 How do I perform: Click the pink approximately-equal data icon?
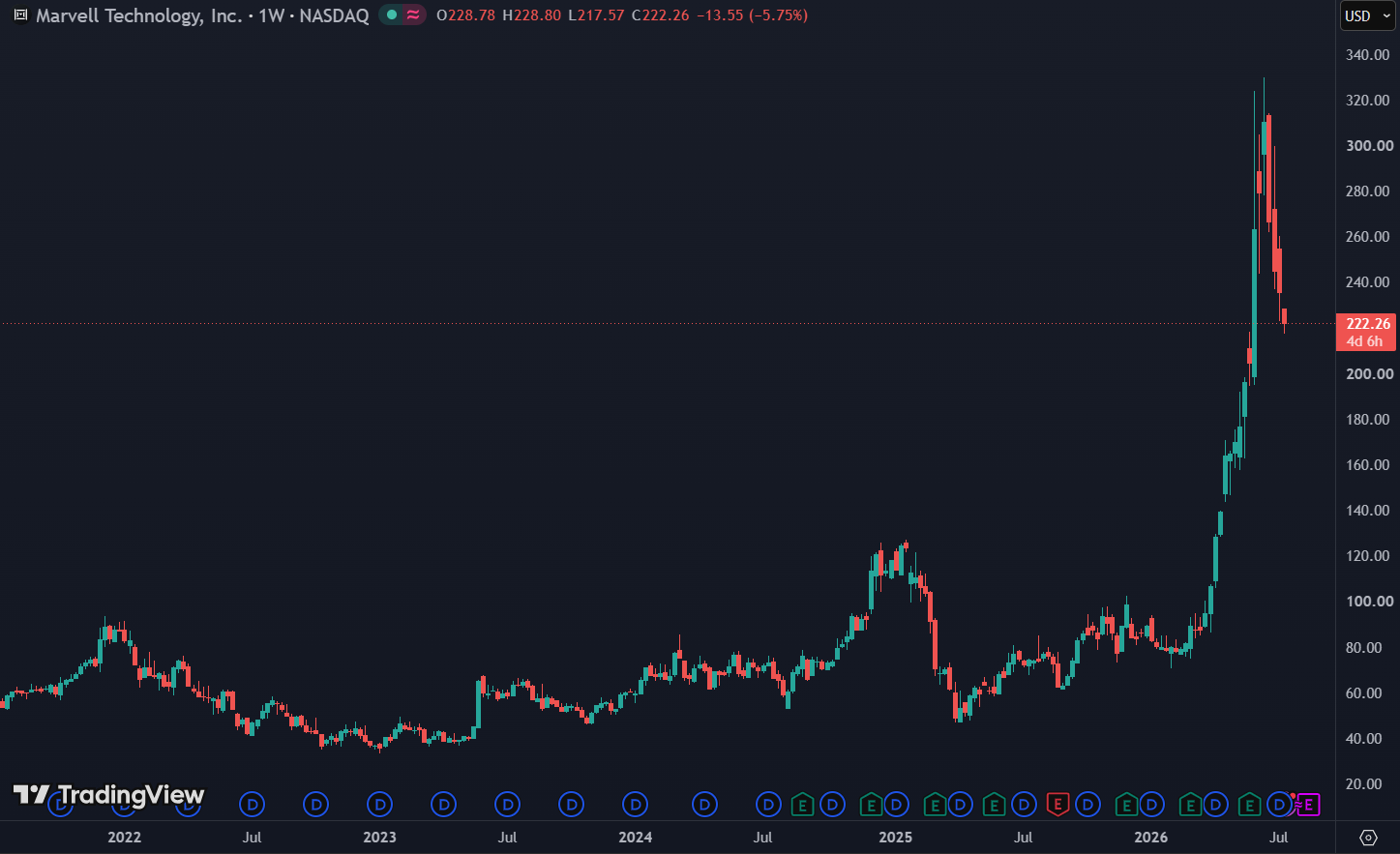coord(413,15)
